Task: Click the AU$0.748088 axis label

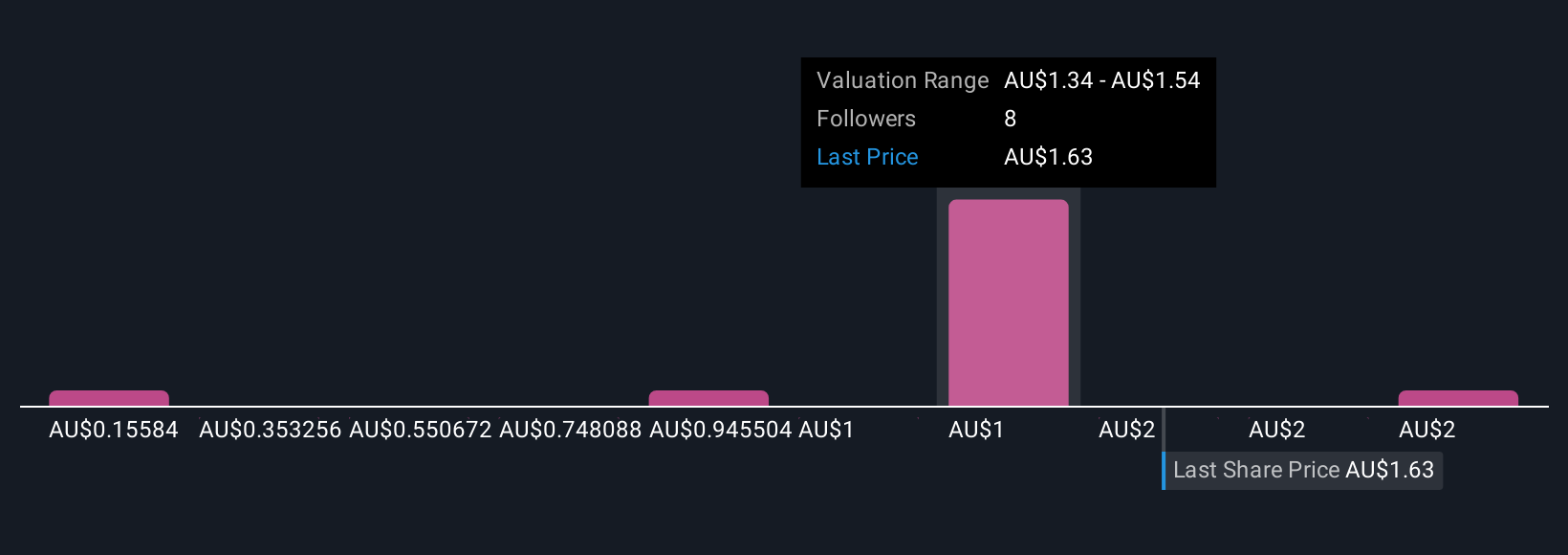Action: tap(571, 430)
